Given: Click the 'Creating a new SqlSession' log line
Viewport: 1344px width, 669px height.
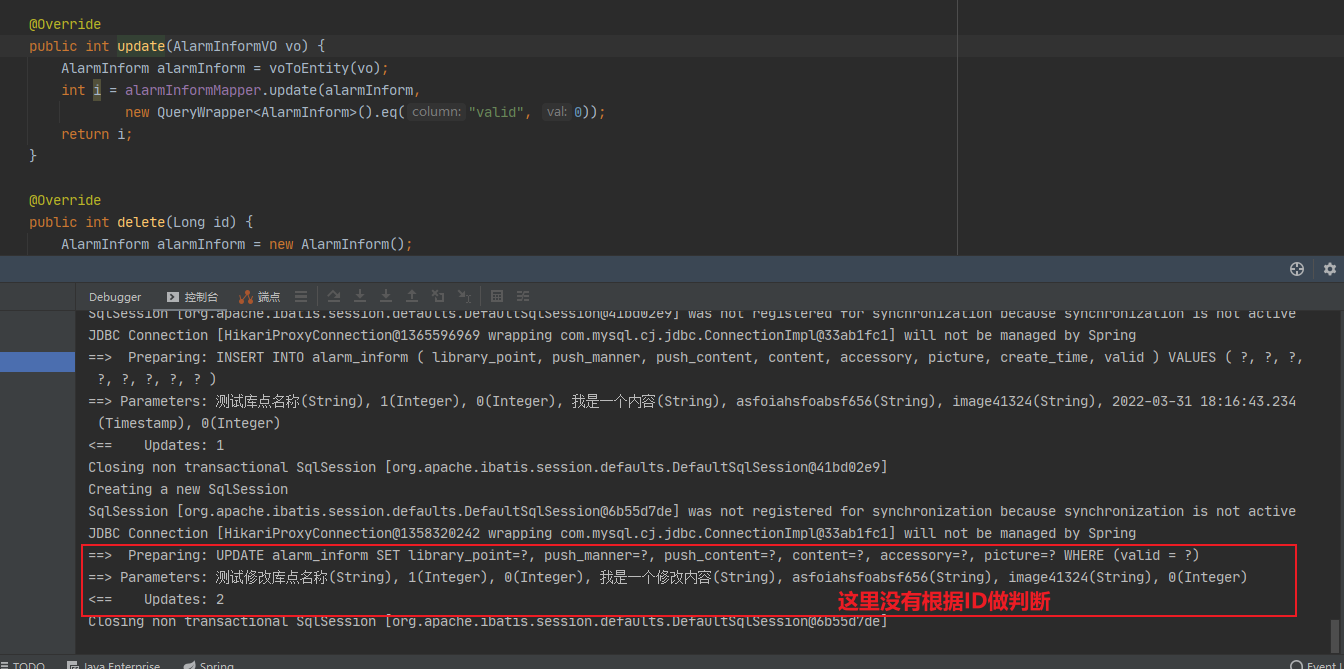Looking at the screenshot, I should (x=188, y=489).
